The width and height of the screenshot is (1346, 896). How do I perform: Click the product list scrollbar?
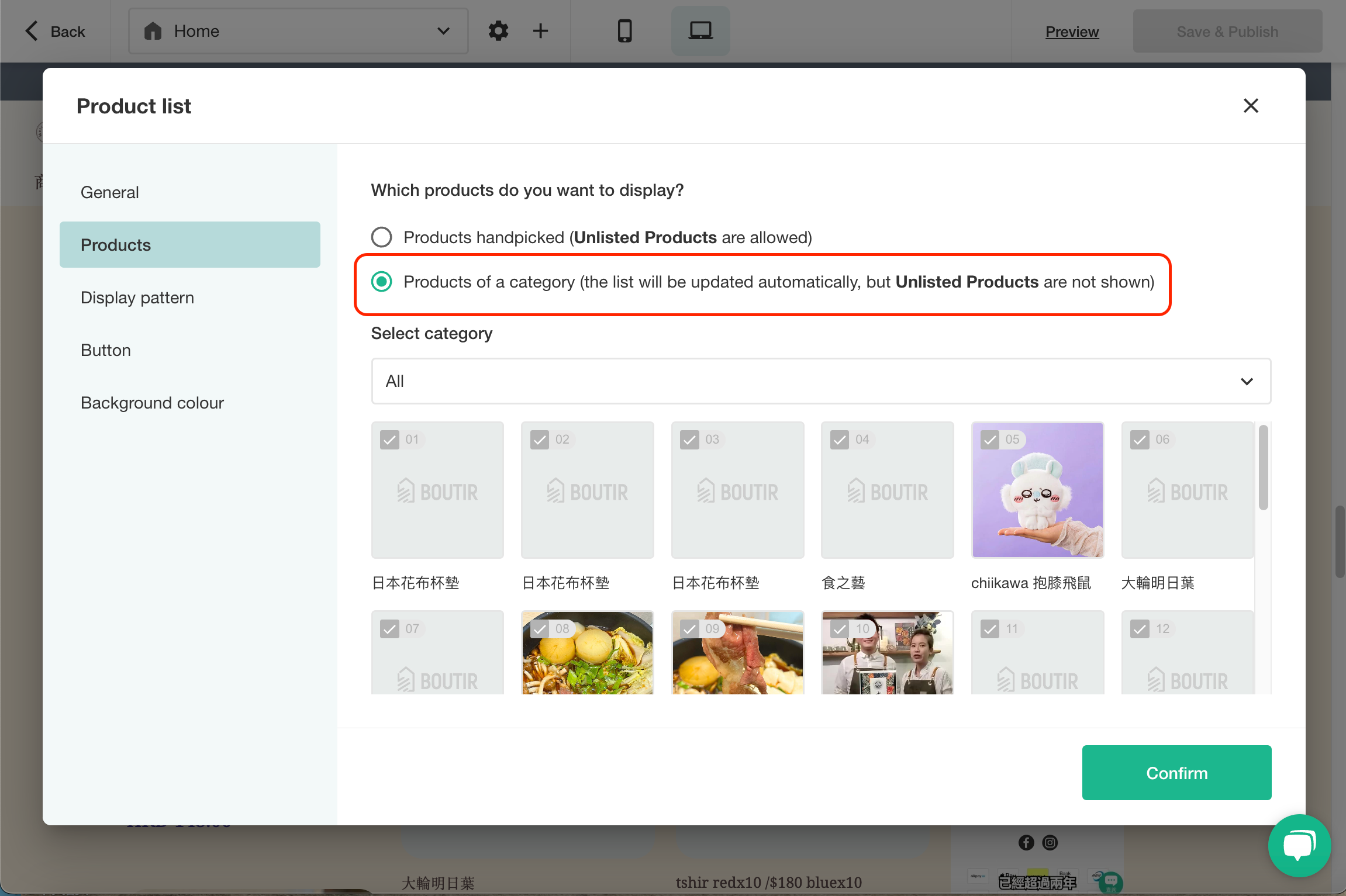(x=1264, y=468)
